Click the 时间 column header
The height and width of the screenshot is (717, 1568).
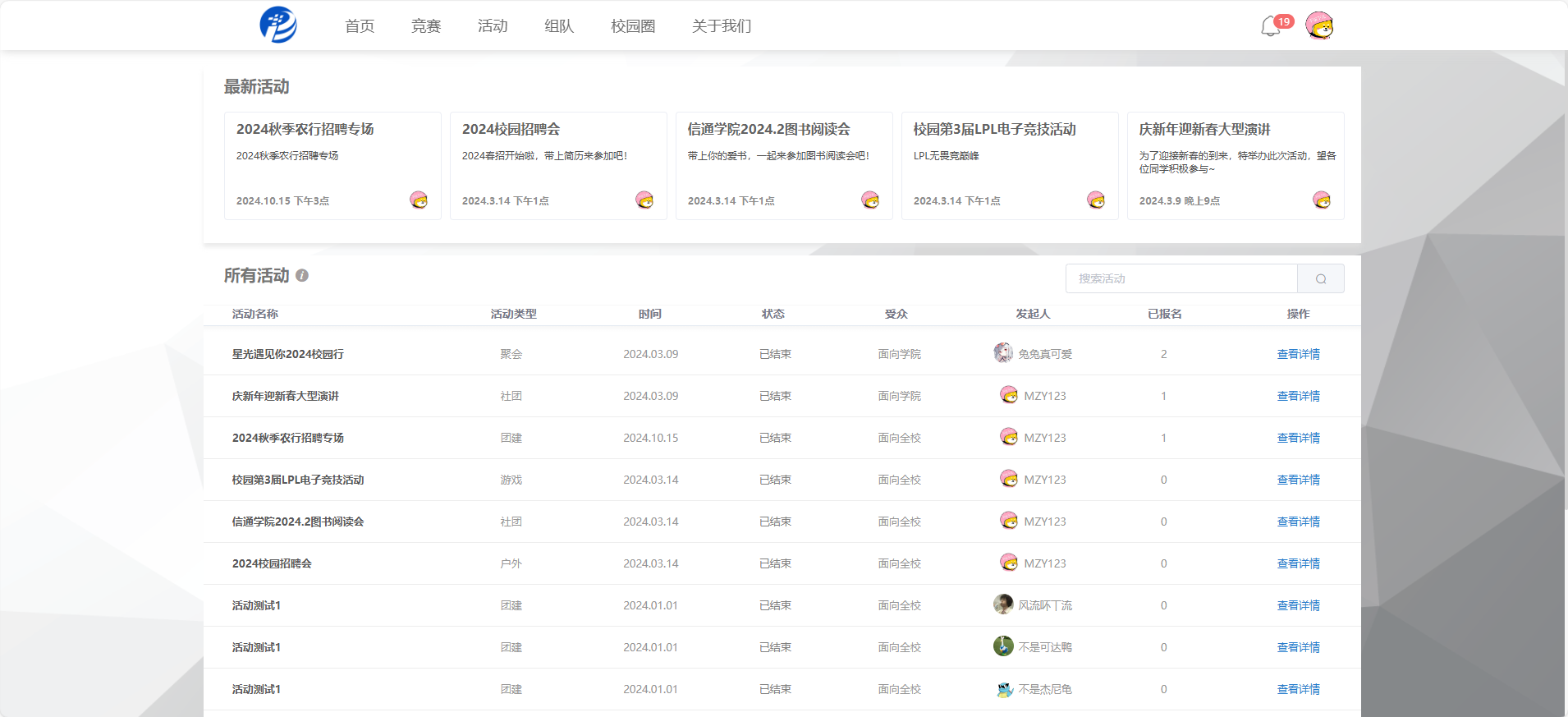tap(650, 314)
